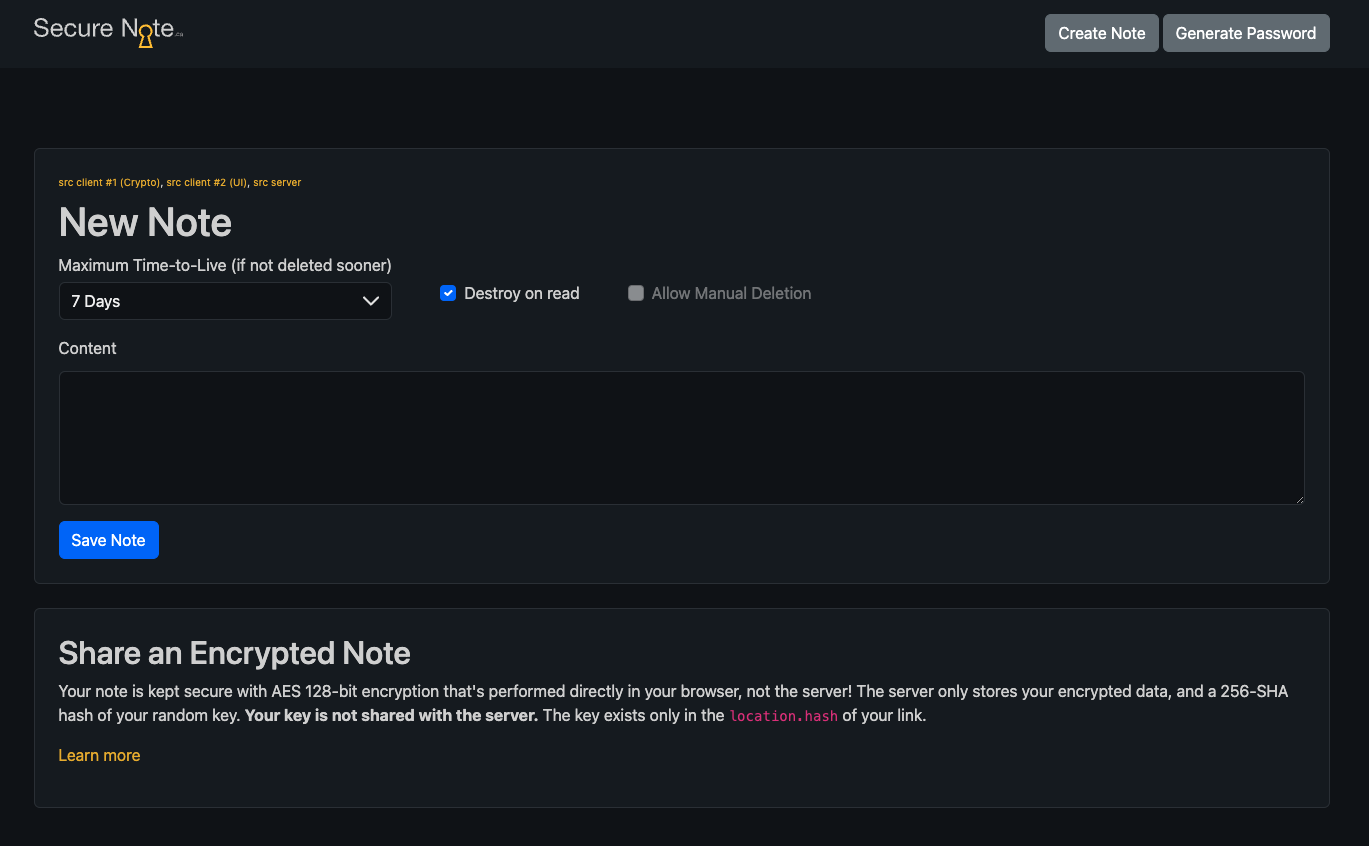
Task: Click the New Note heading
Action: pyautogui.click(x=144, y=222)
